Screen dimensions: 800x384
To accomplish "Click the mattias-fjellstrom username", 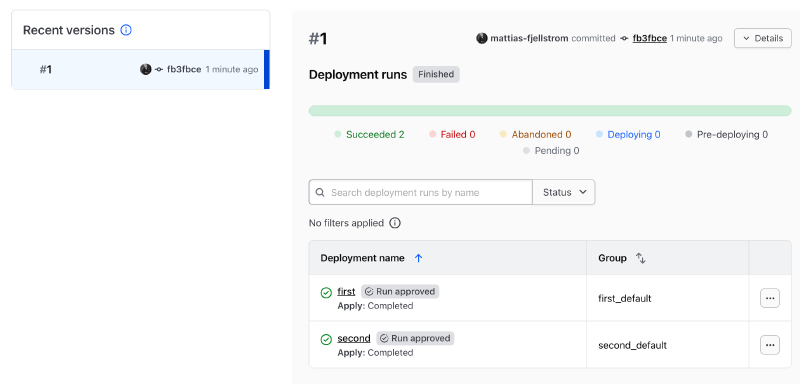I will click(x=529, y=38).
